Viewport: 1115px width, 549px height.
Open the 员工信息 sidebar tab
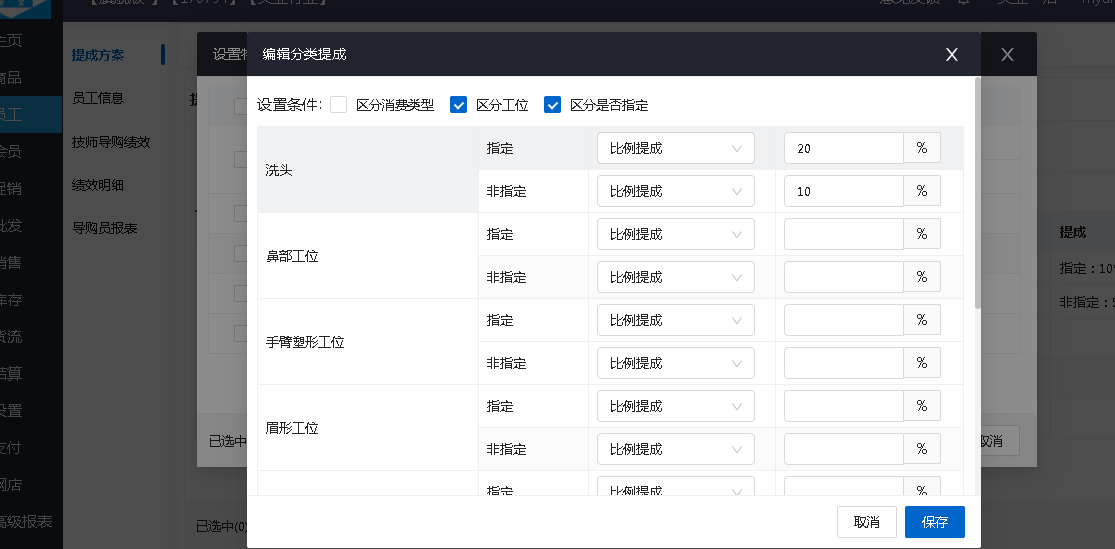click(98, 98)
